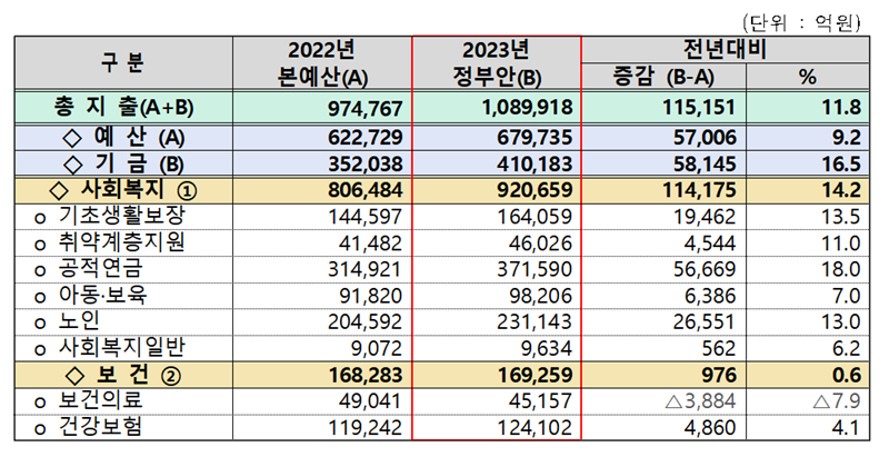The width and height of the screenshot is (889, 457).
Task: Select the 사회복지 ① row label
Action: [x=123, y=190]
